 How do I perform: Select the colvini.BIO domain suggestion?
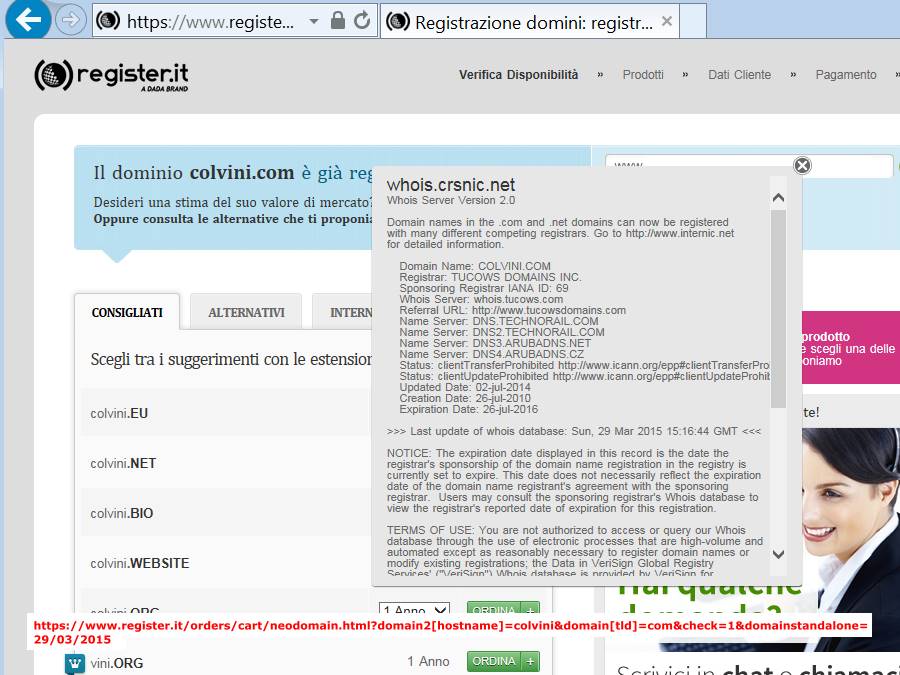[x=122, y=513]
